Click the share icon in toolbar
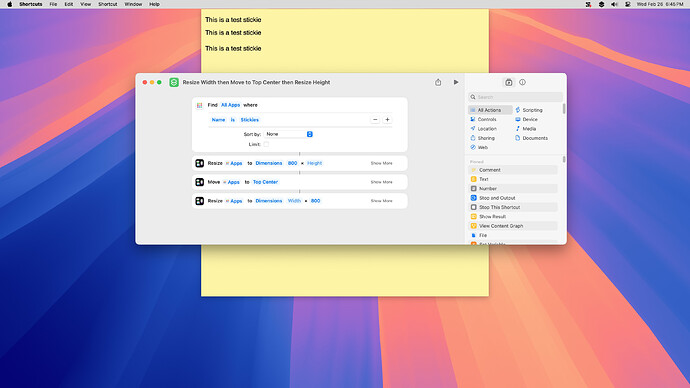 (x=438, y=82)
